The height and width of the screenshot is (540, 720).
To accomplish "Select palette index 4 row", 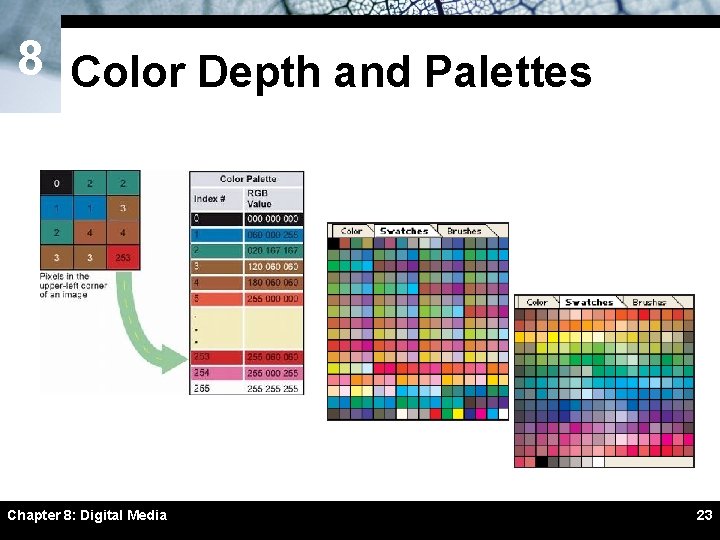I will [247, 282].
